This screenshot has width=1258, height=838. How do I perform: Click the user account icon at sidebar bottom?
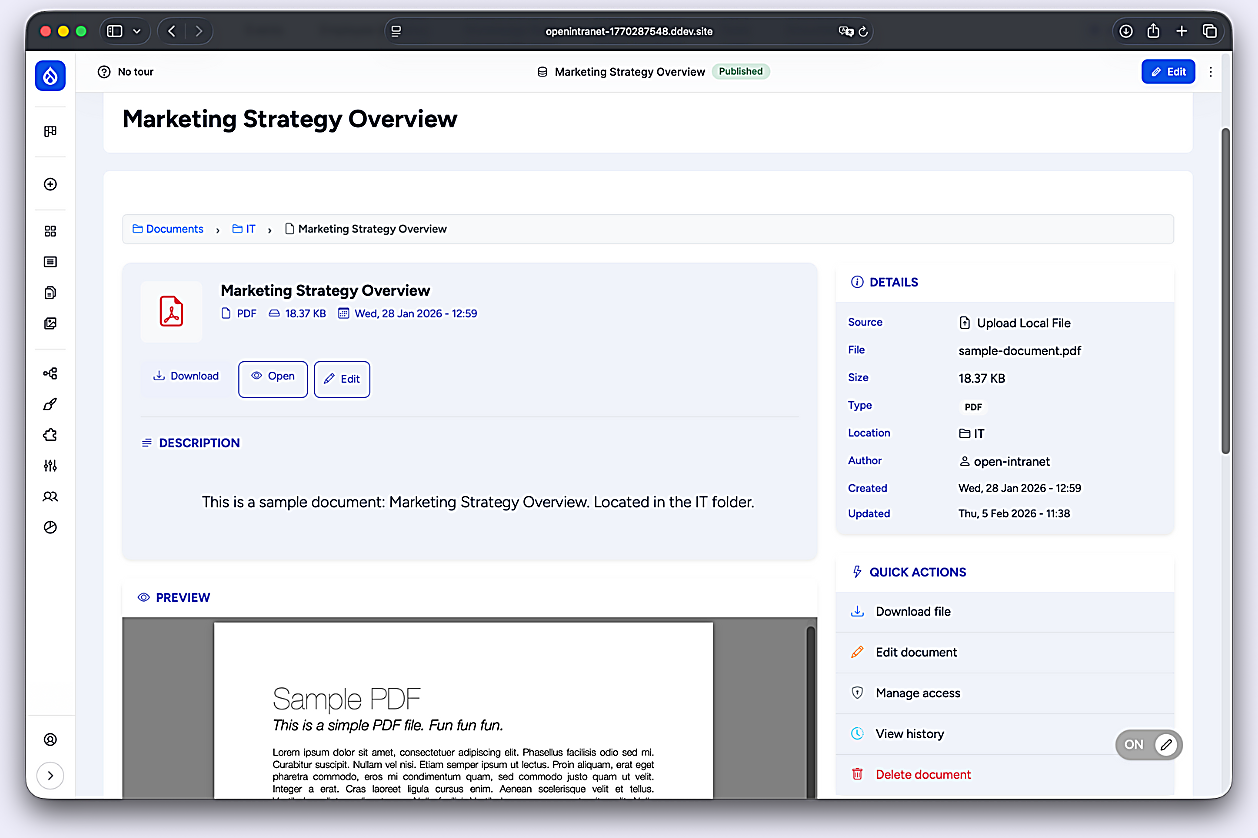[50, 740]
